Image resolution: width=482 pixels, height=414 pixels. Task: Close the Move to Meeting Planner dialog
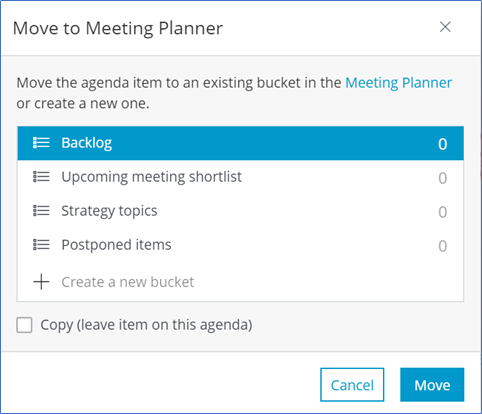[445, 27]
